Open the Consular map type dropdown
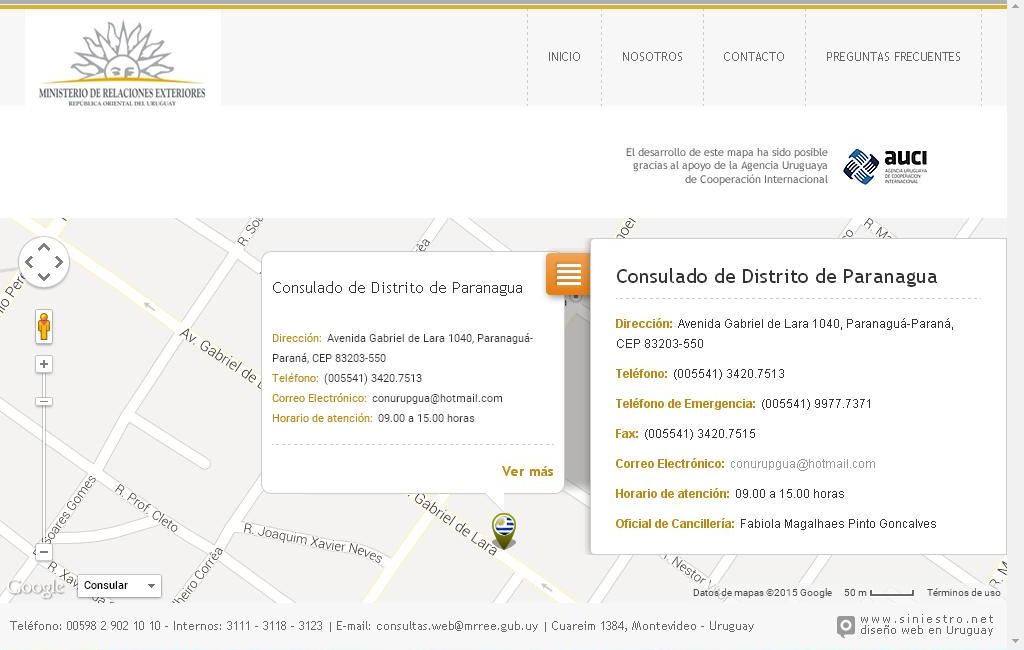The height and width of the screenshot is (650, 1024). 119,586
